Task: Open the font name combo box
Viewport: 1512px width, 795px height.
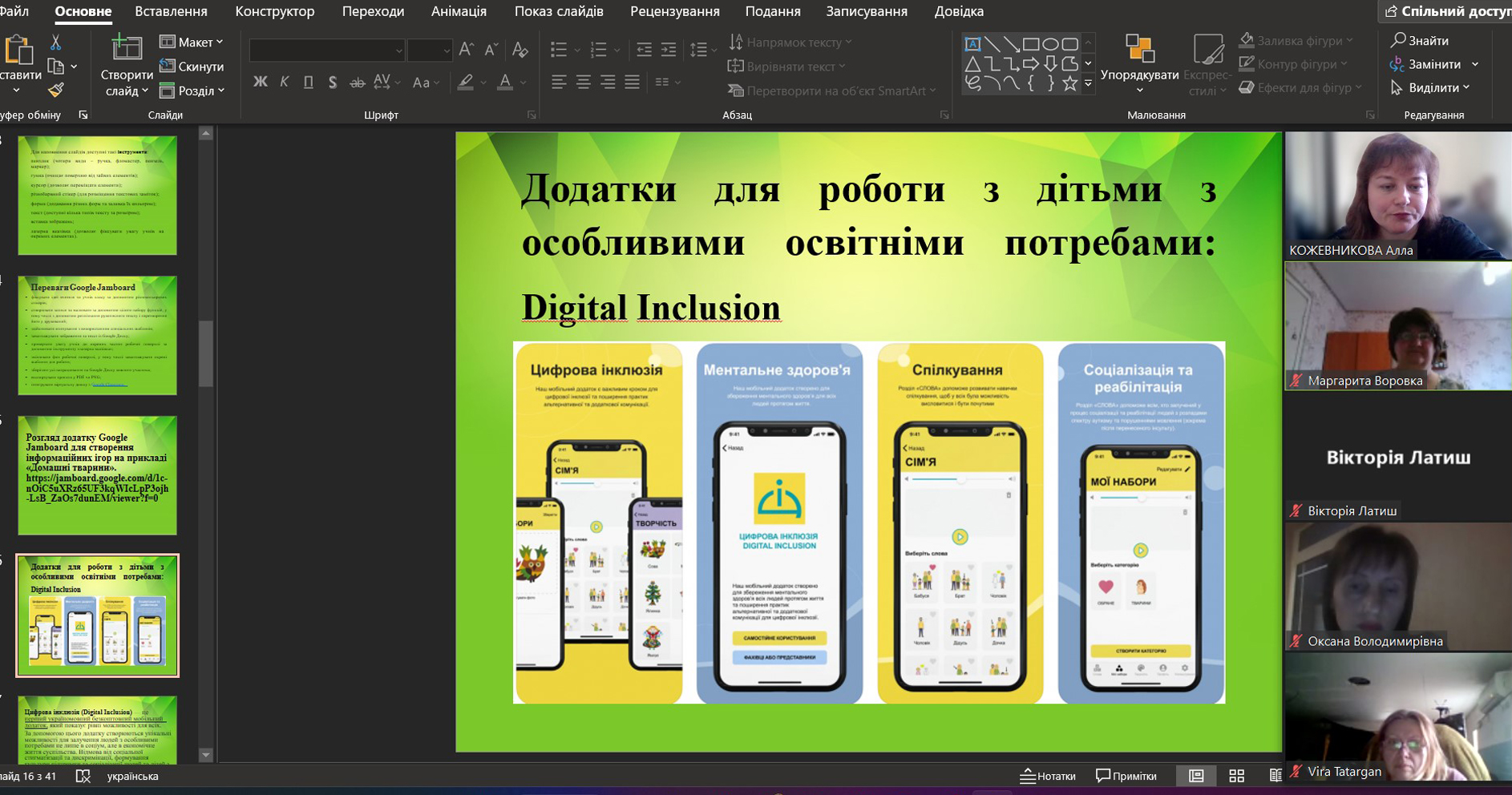Action: [326, 50]
